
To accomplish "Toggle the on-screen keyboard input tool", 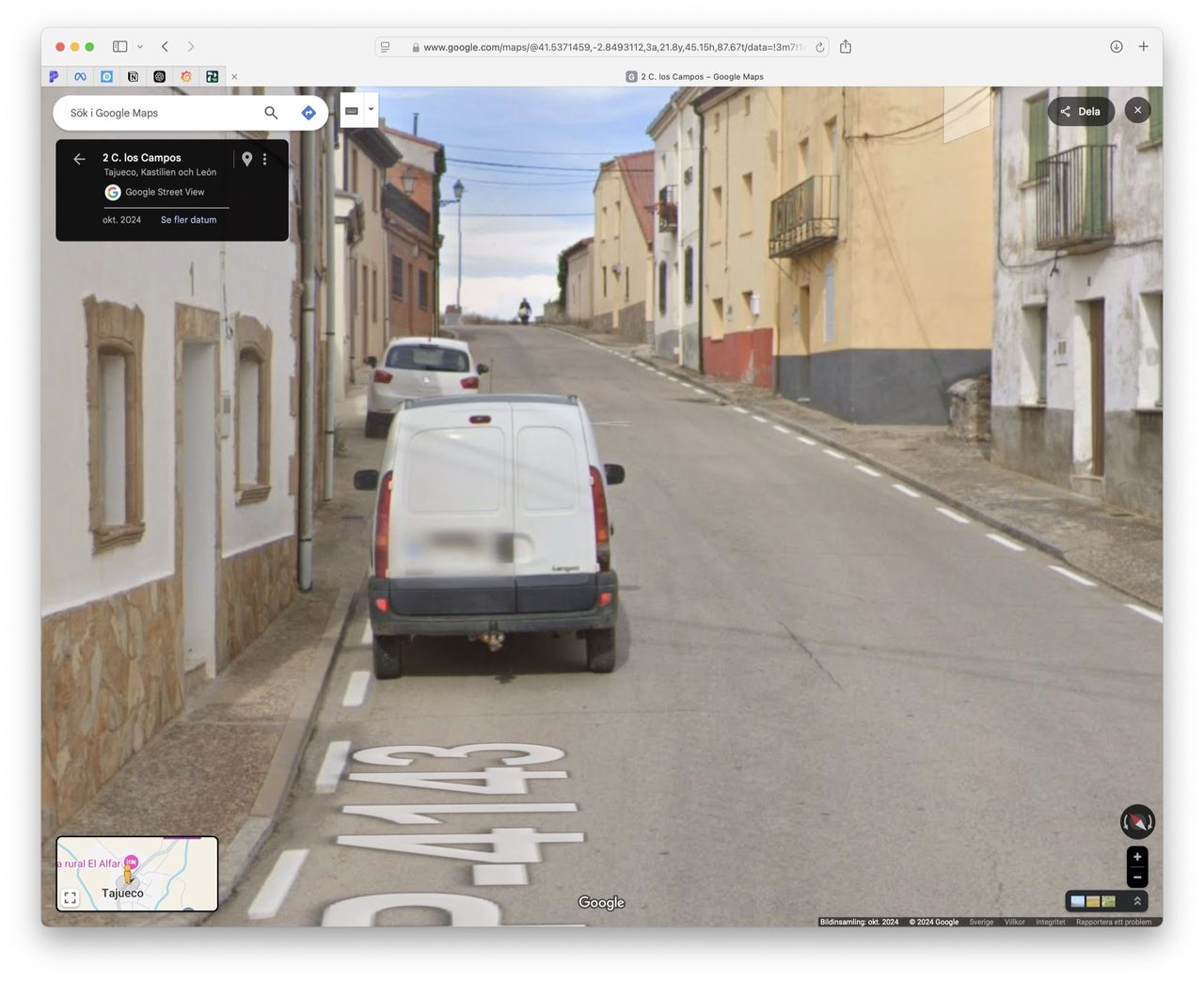I will (352, 111).
